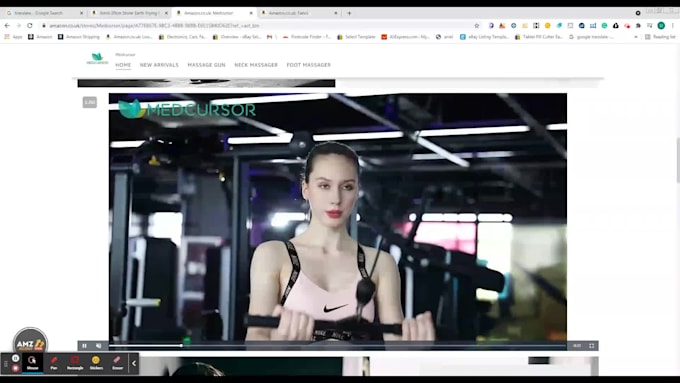Image resolution: width=680 pixels, height=383 pixels.
Task: Select the Eraser tool
Action: (118, 363)
